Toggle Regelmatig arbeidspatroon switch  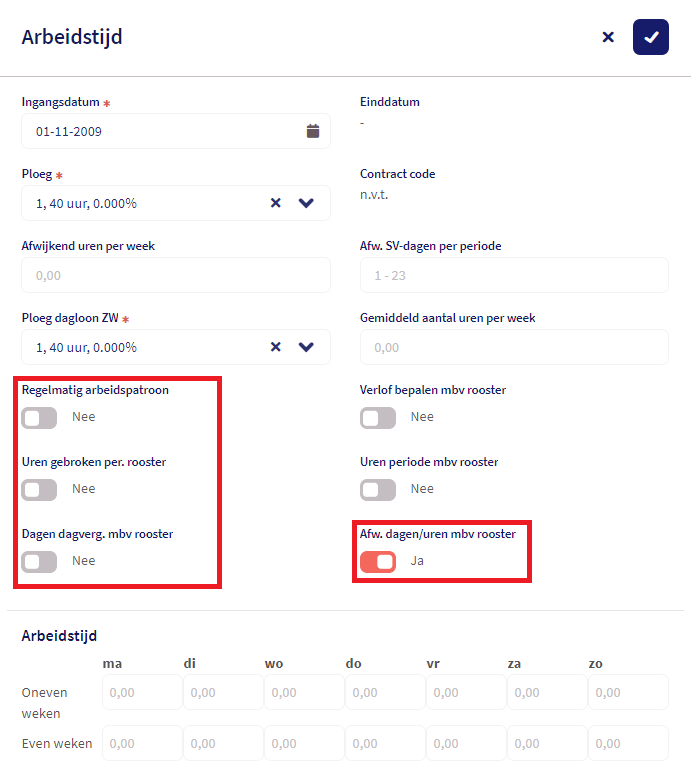40,418
